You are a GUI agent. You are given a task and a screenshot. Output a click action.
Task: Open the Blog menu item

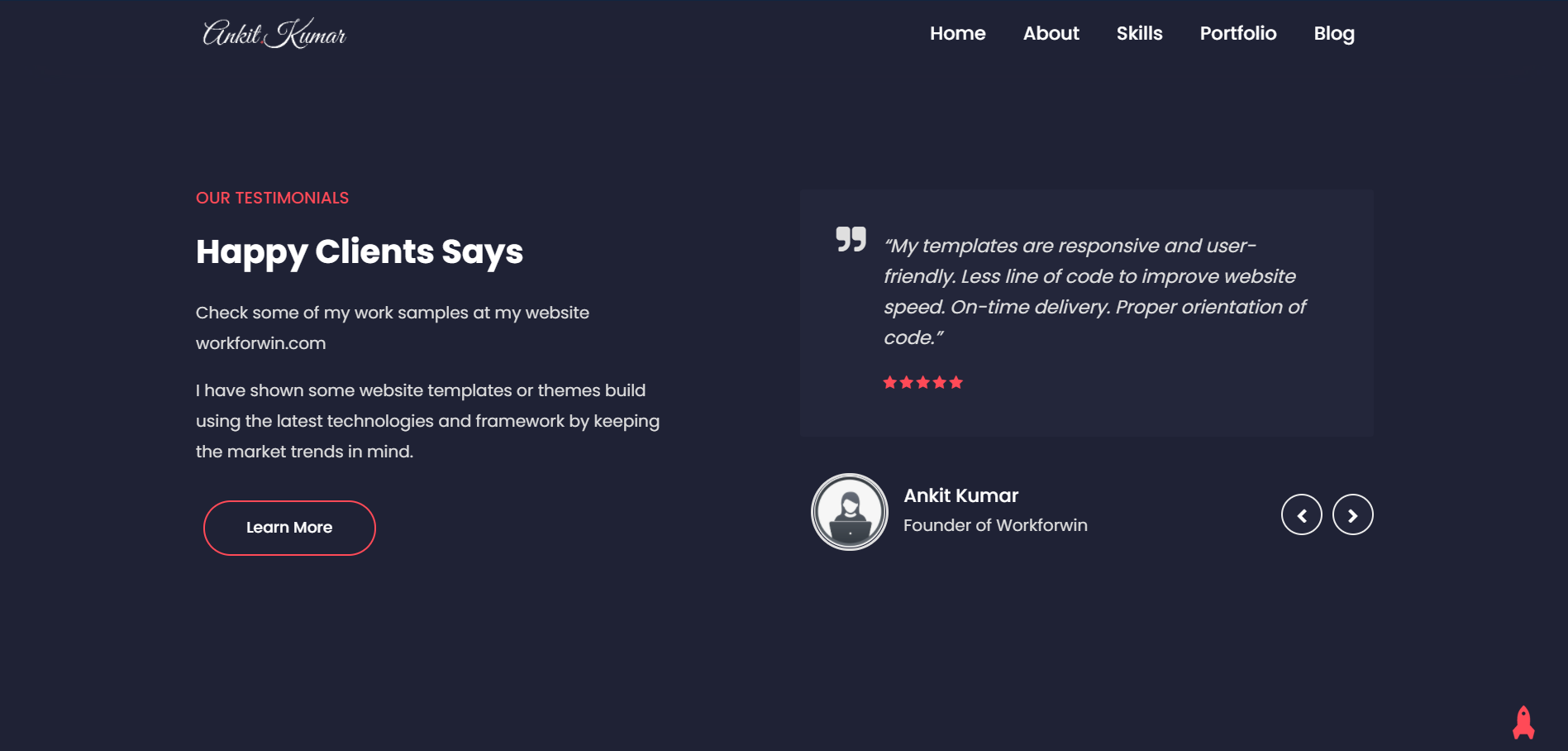point(1334,34)
